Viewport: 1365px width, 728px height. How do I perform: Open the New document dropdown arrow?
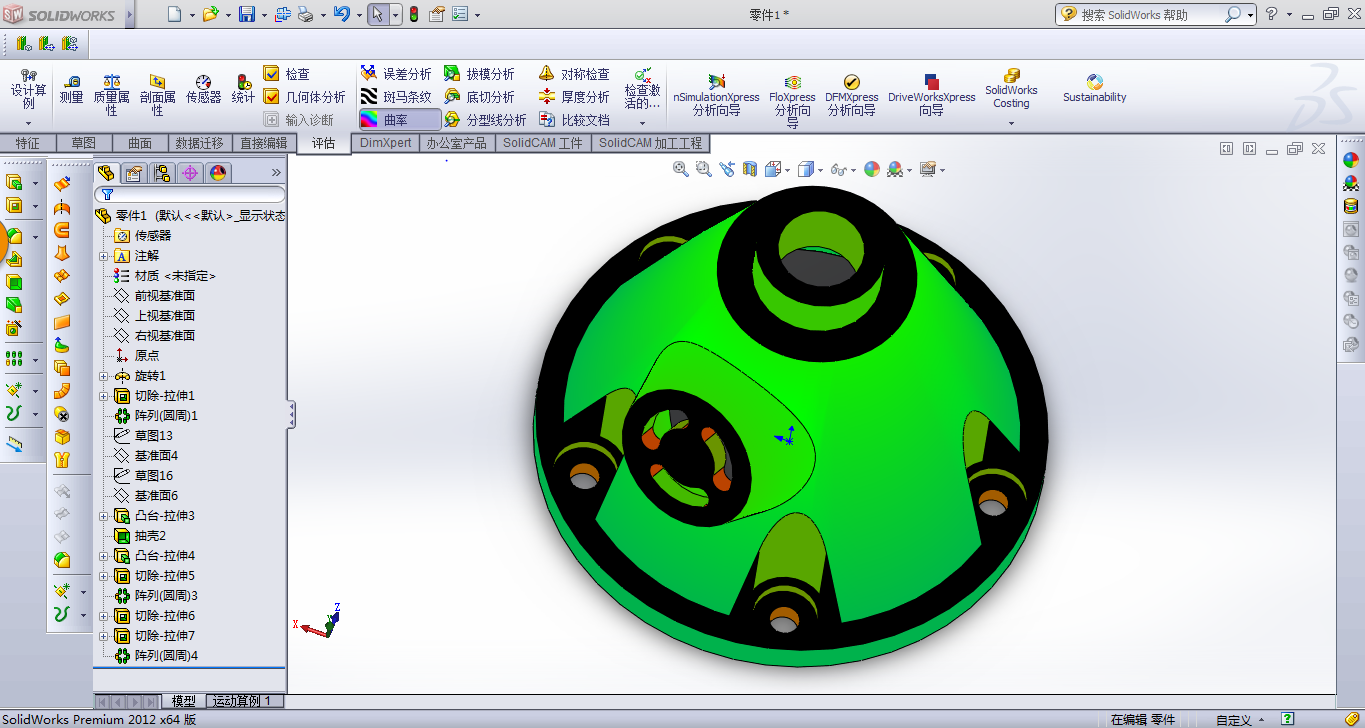coord(192,15)
